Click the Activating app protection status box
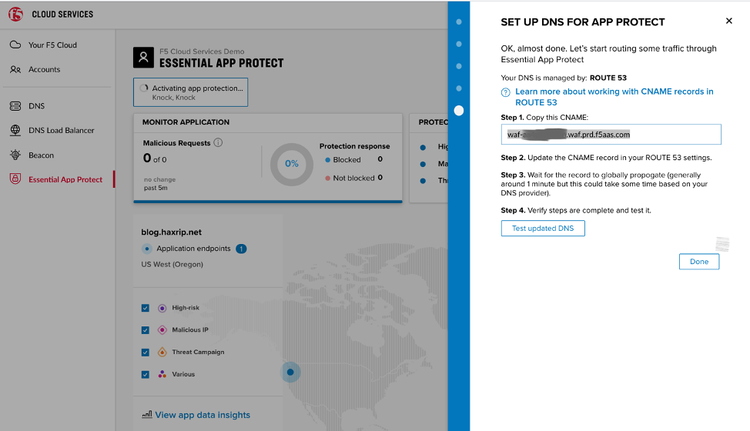Viewport: 750px width, 431px height. point(190,92)
